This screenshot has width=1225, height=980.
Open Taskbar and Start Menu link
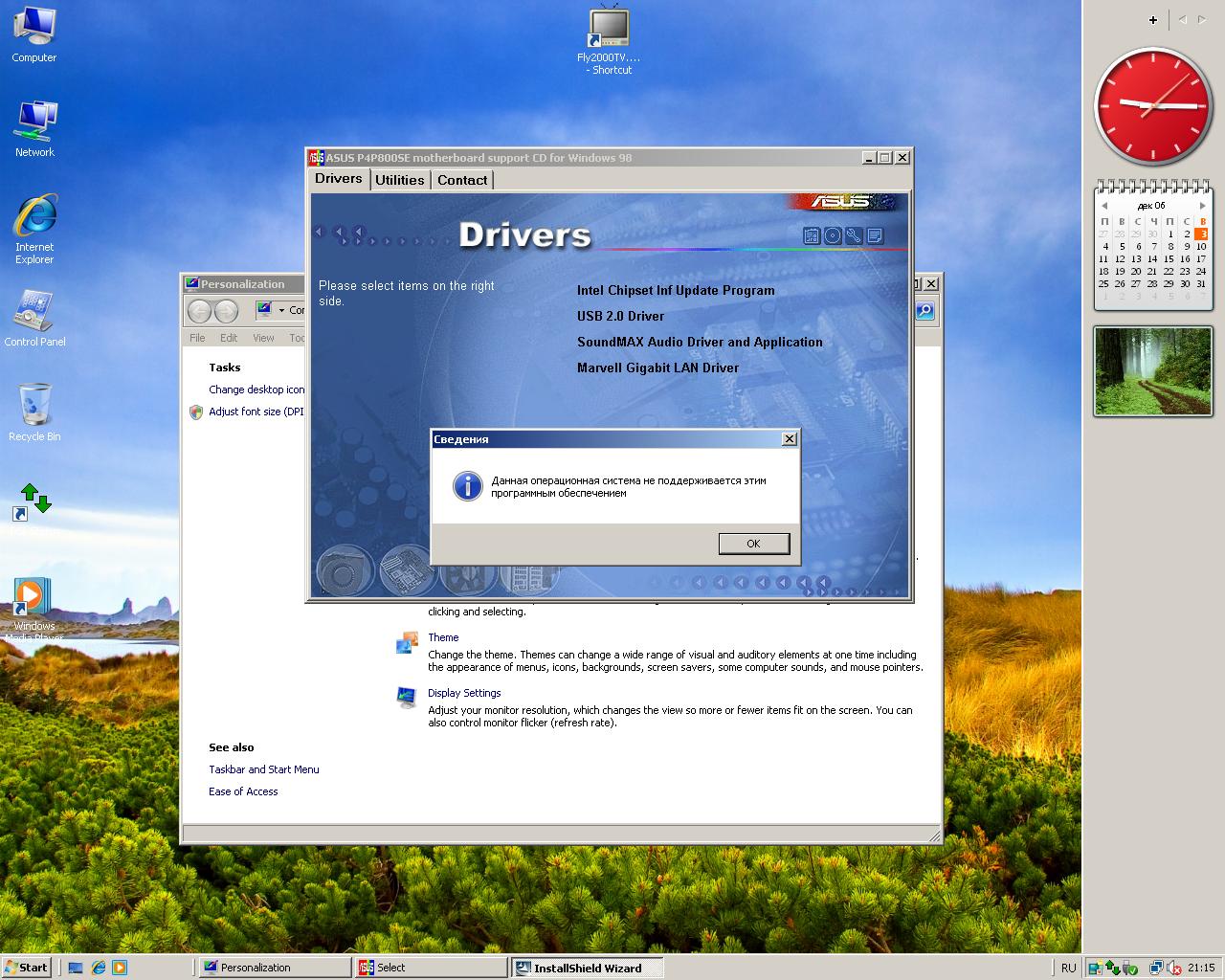tap(264, 769)
